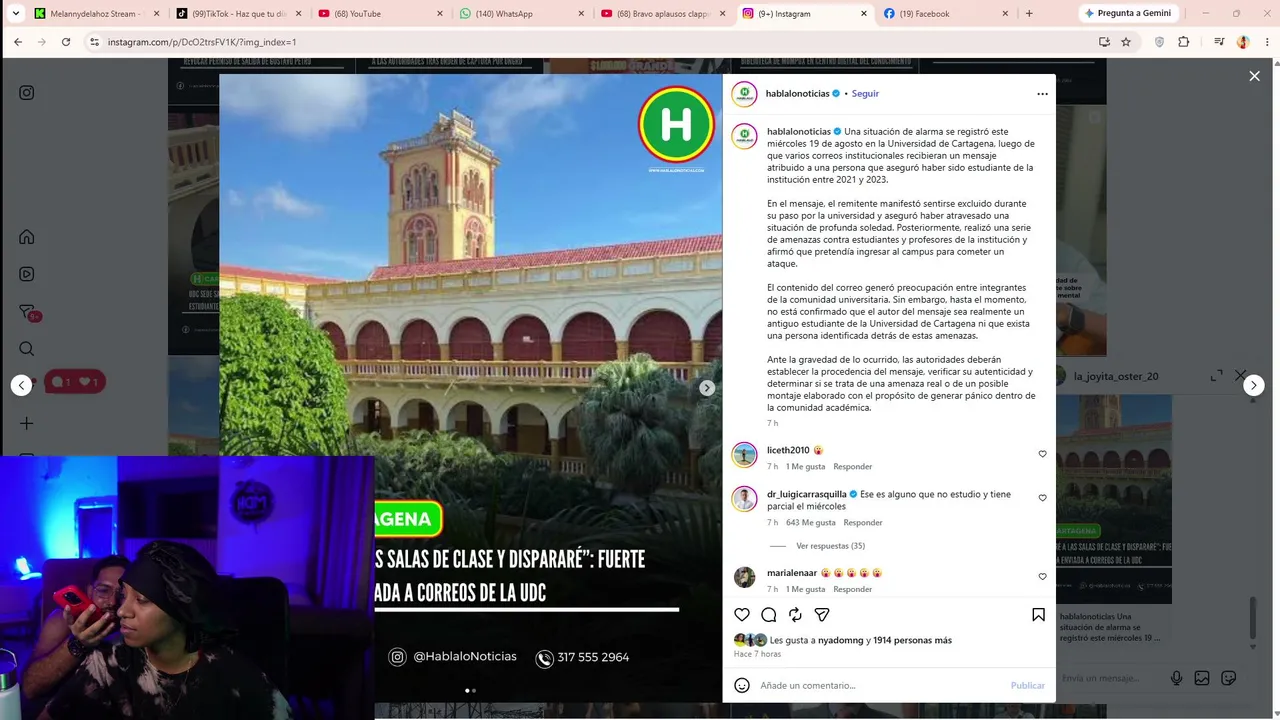Open liceth2010's profile picture
The height and width of the screenshot is (720, 1280).
pos(744,455)
